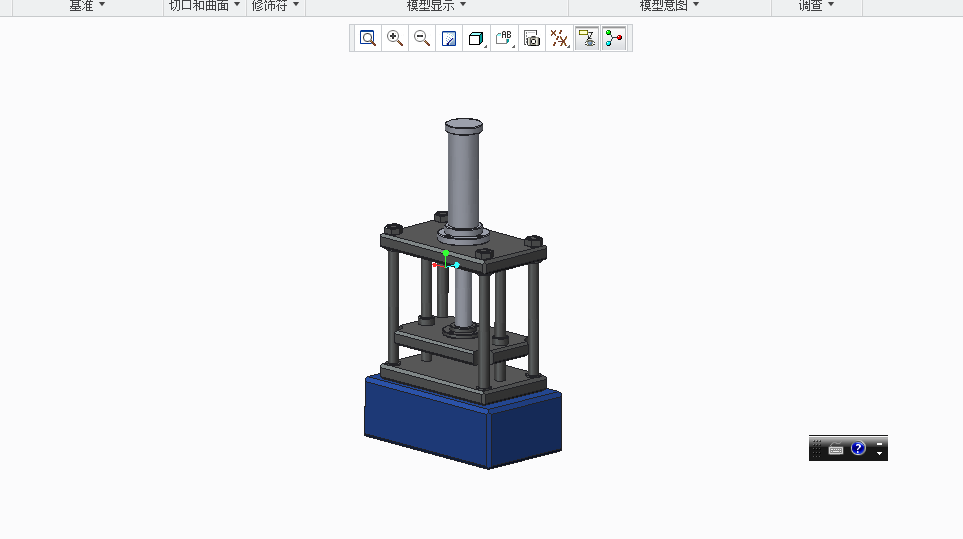Screen dimensions: 963x539
Task: Repaint the screen with the Repaint icon
Action: pos(449,38)
